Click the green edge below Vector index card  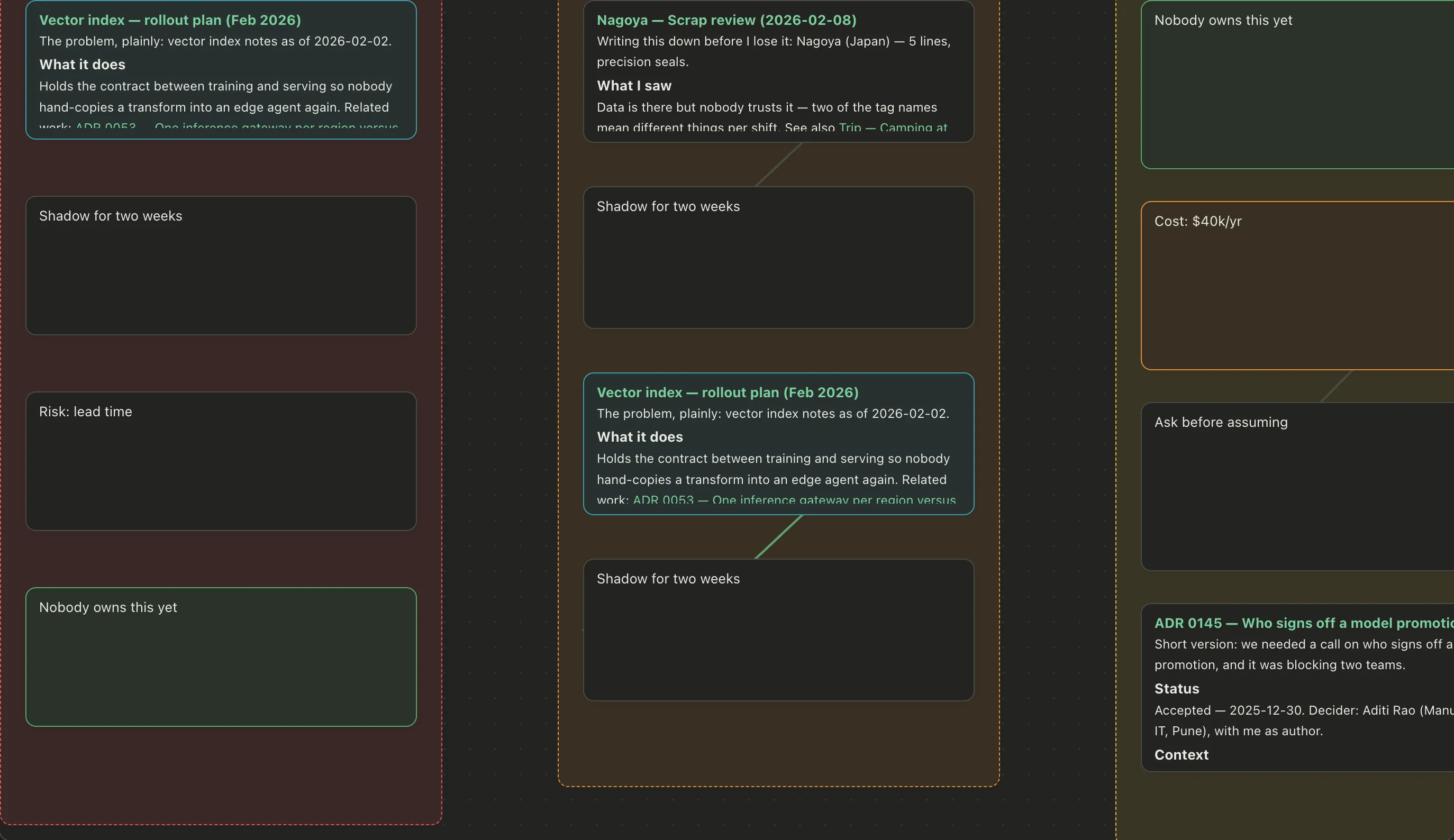778,537
